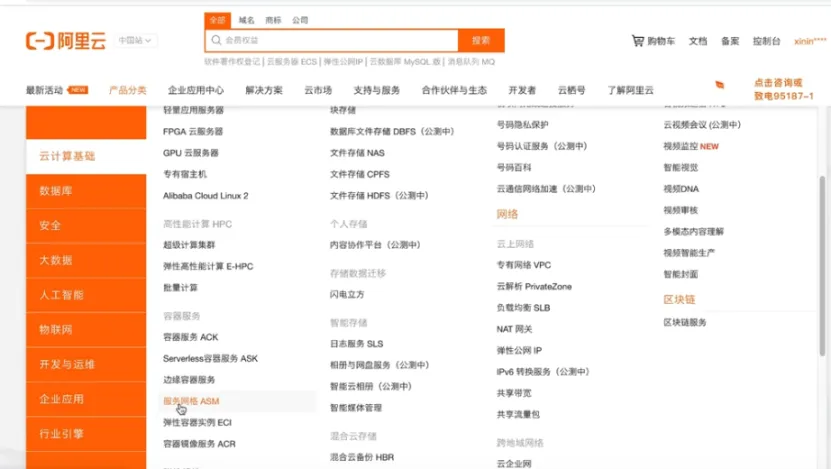Image resolution: width=831 pixels, height=469 pixels.
Task: Open 文件存储 NAS link
Action: (x=357, y=153)
